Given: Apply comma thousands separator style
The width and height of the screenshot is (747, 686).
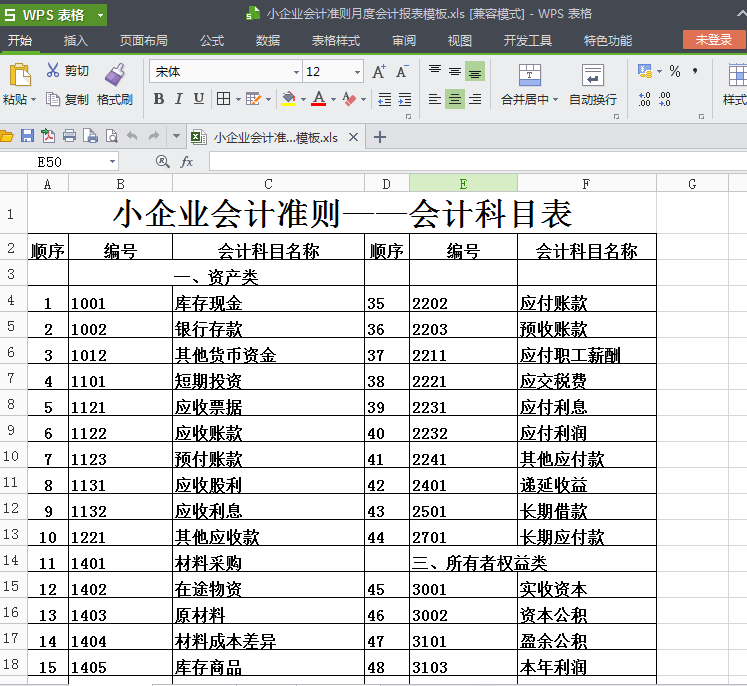Looking at the screenshot, I should coord(695,71).
